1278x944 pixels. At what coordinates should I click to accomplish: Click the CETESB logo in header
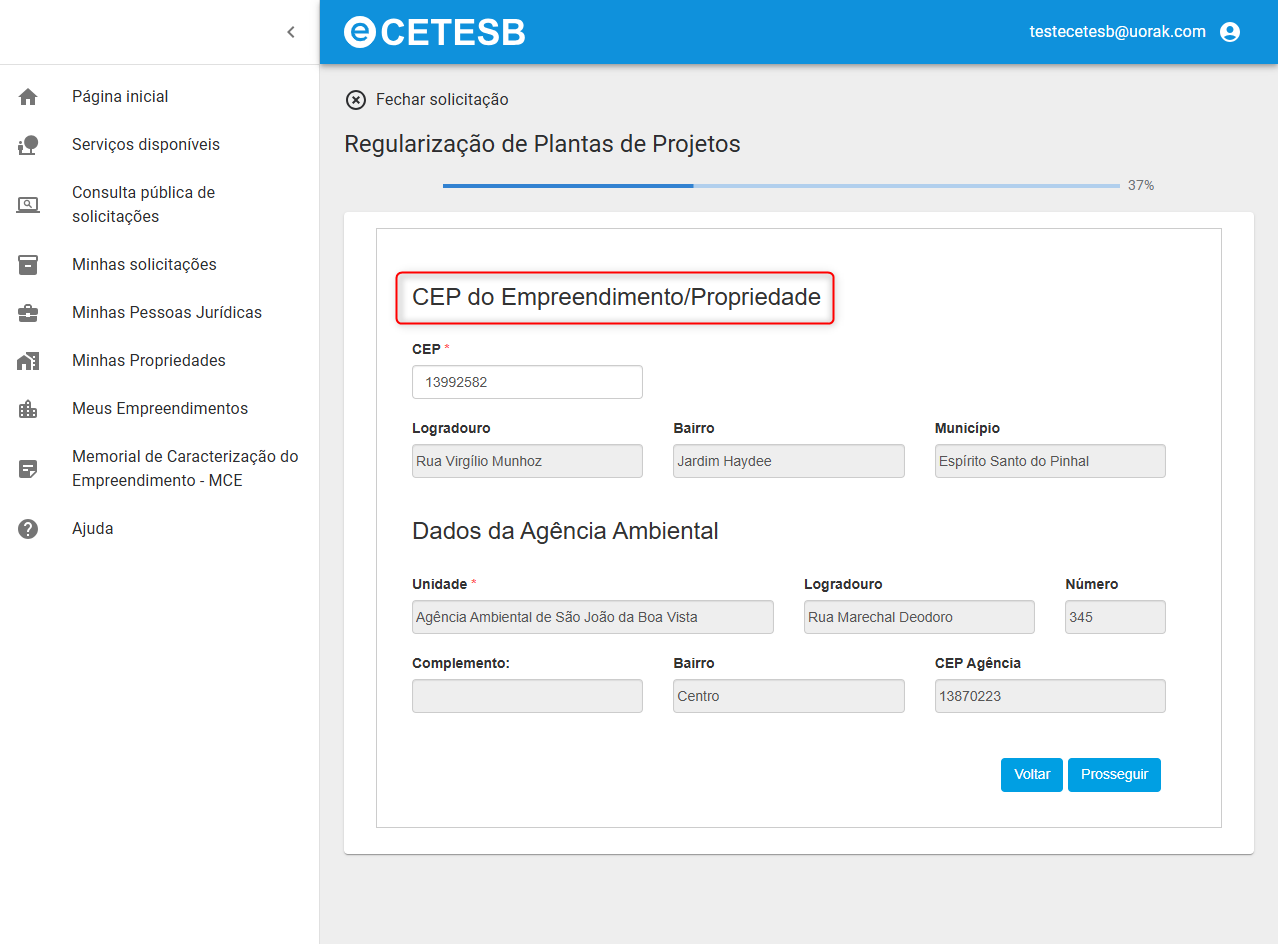pyautogui.click(x=435, y=32)
